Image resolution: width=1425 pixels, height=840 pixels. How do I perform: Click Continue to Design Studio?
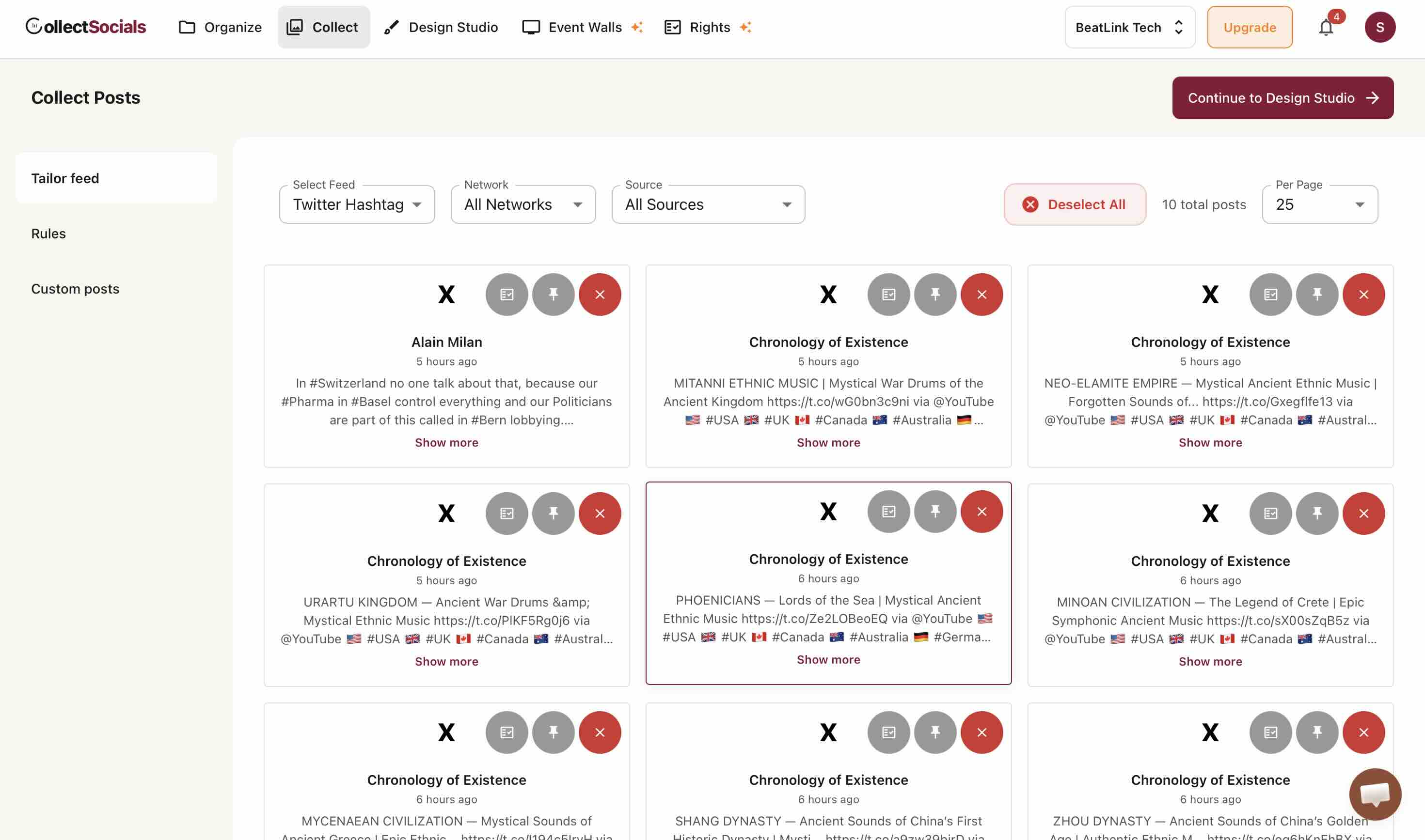coord(1283,98)
